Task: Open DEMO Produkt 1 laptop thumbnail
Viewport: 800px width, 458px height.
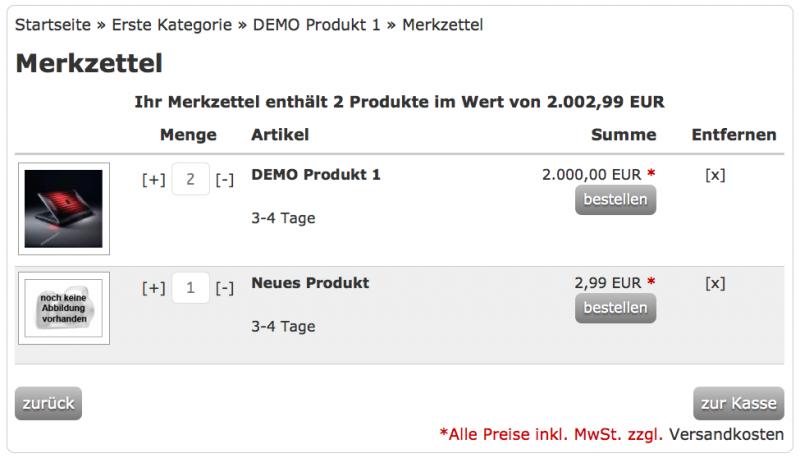Action: tap(64, 208)
